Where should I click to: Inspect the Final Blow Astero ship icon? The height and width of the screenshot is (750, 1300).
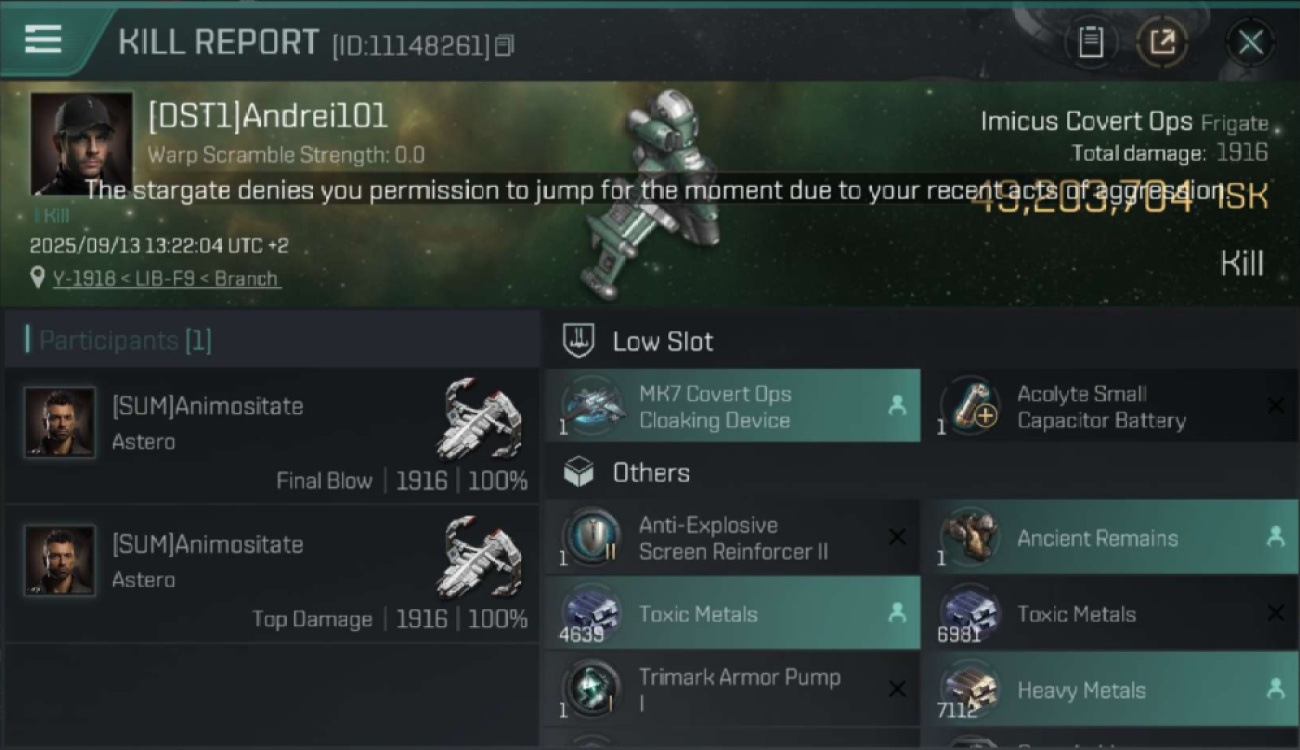[x=480, y=418]
